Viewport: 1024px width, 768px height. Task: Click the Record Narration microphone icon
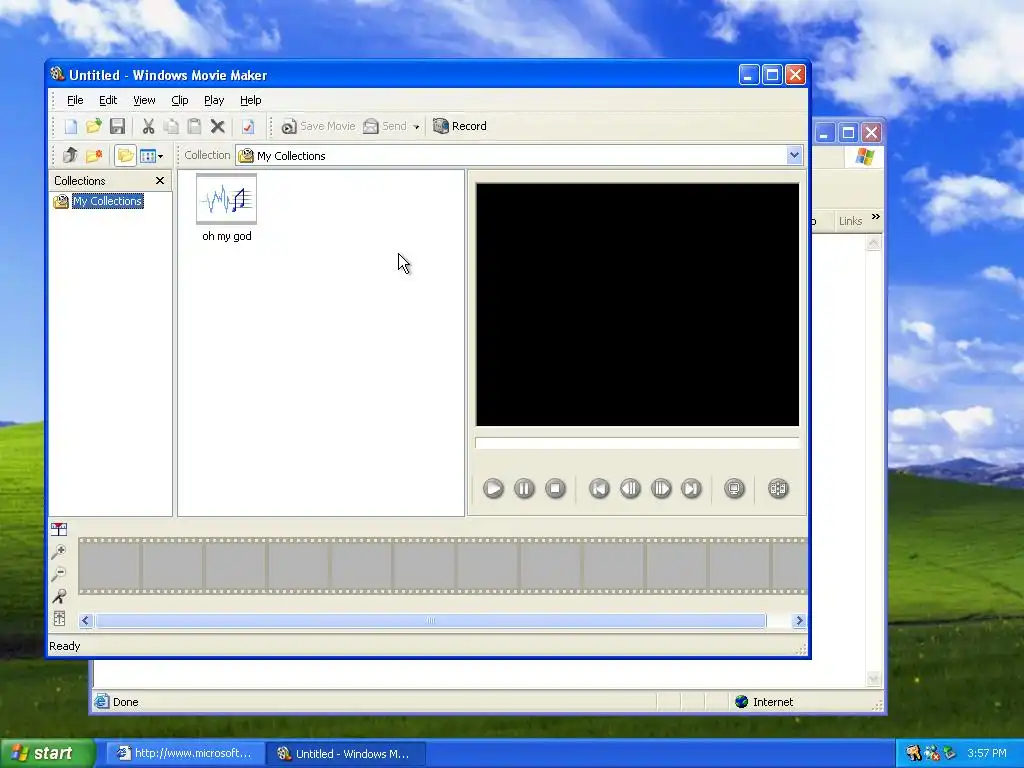(x=59, y=596)
